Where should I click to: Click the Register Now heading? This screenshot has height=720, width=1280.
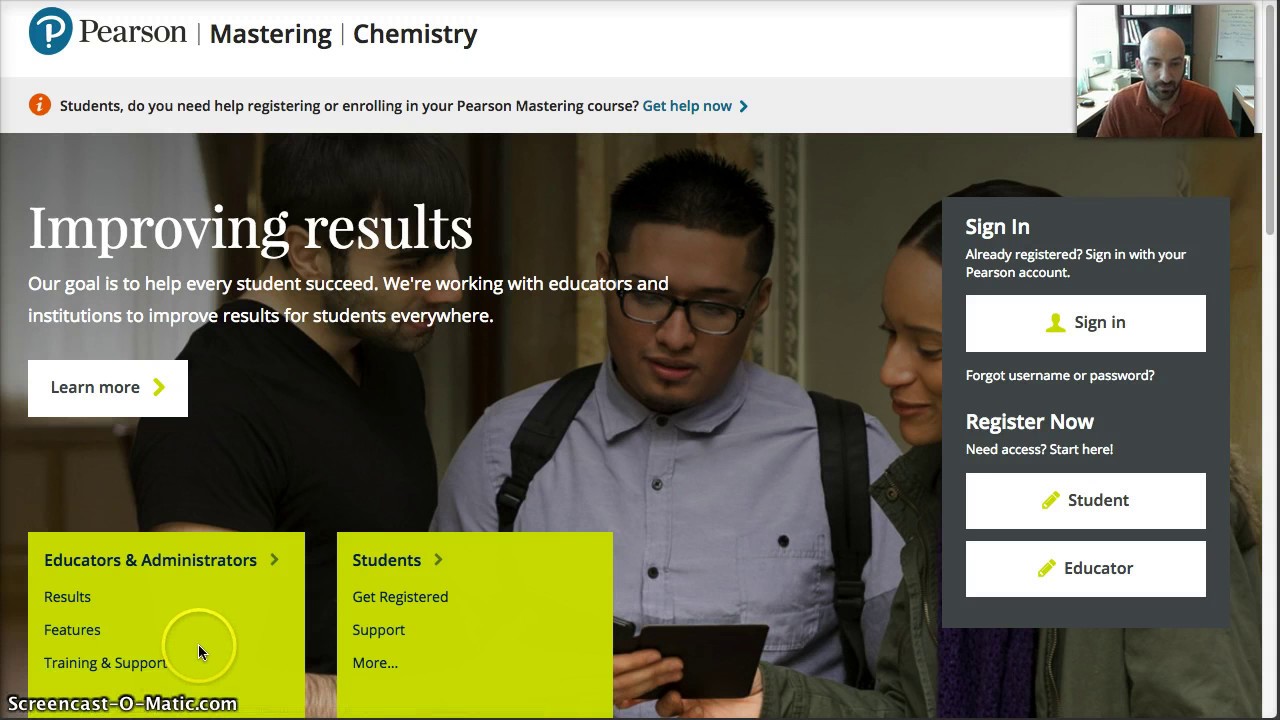(1030, 422)
